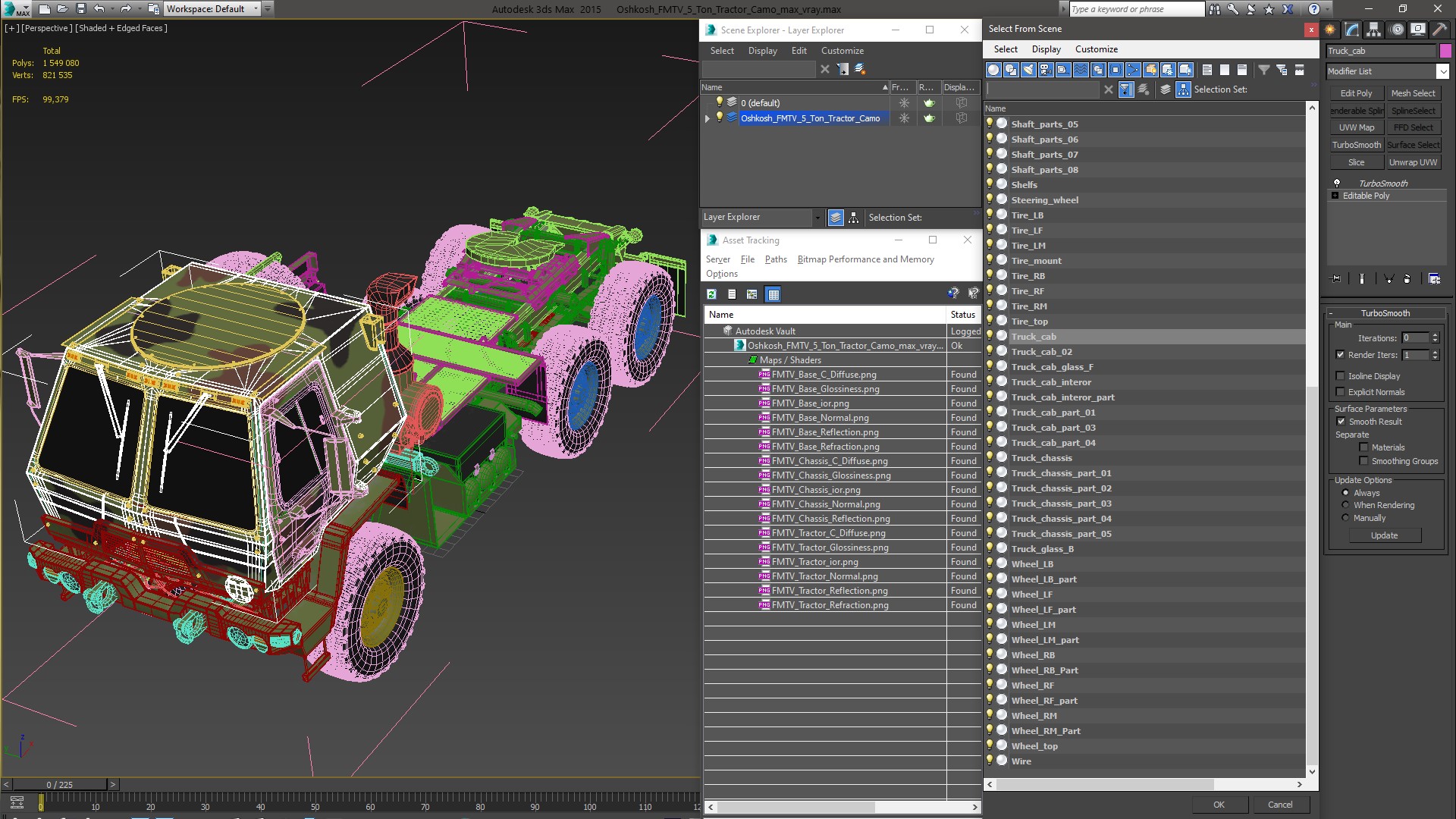Click the Save File floppy icon

[81, 9]
